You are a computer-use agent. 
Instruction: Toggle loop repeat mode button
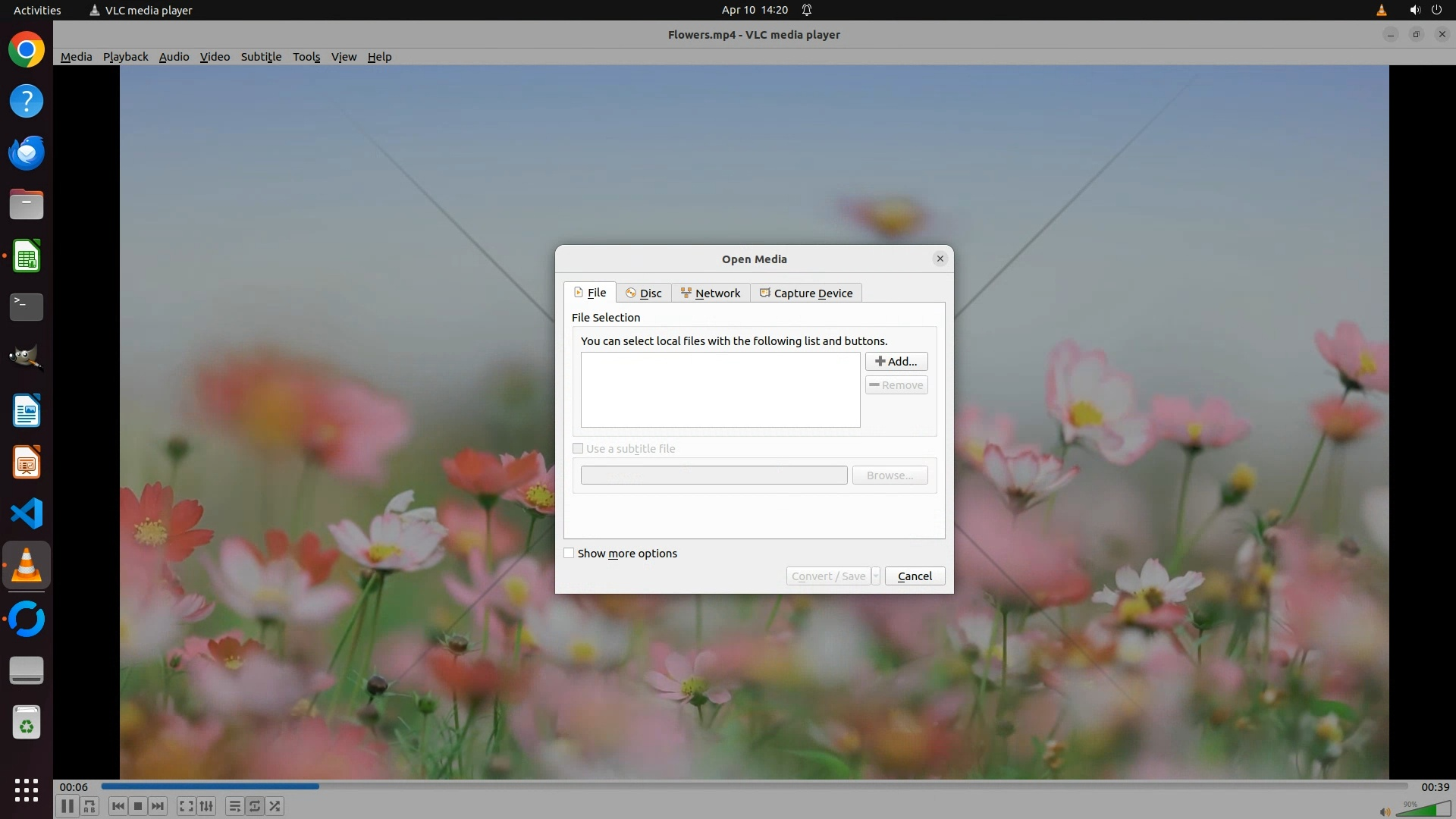[255, 806]
